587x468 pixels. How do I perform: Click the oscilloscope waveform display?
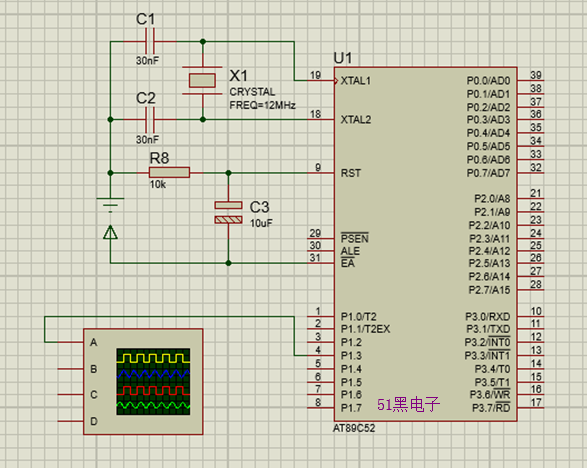[153, 382]
